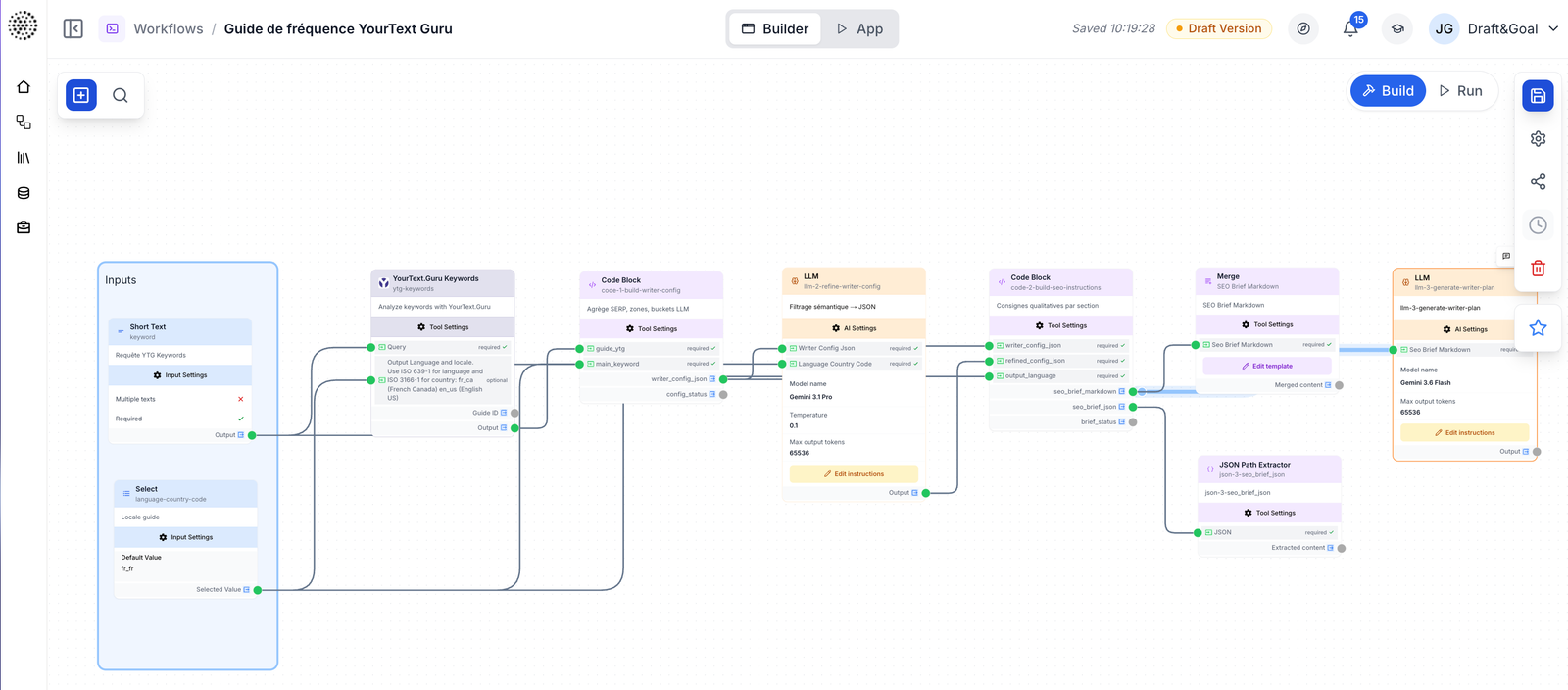This screenshot has width=1568, height=690.
Task: Click the YourText.Guru Keywords node logo
Action: (x=383, y=283)
